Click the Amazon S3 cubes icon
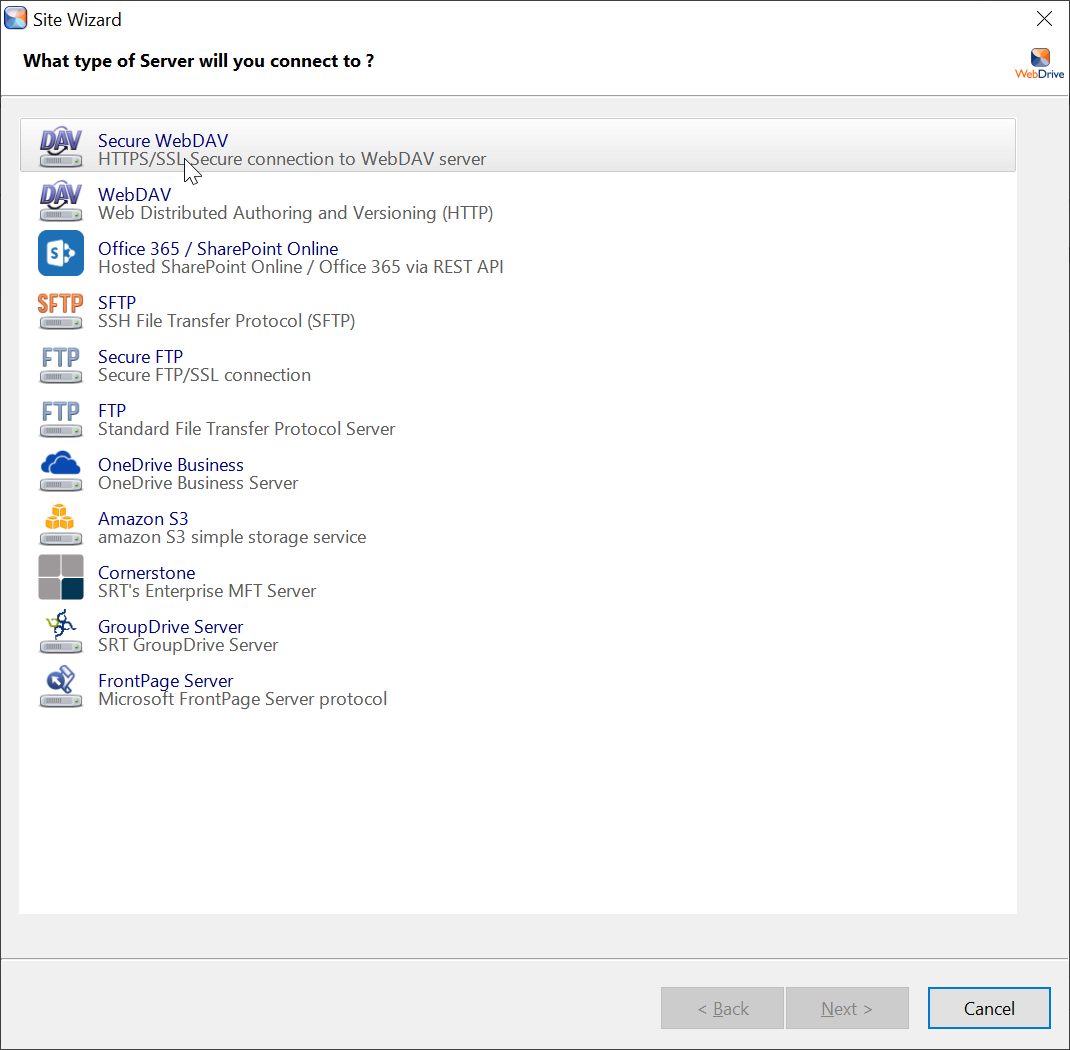Image resolution: width=1070 pixels, height=1050 pixels. point(61,524)
